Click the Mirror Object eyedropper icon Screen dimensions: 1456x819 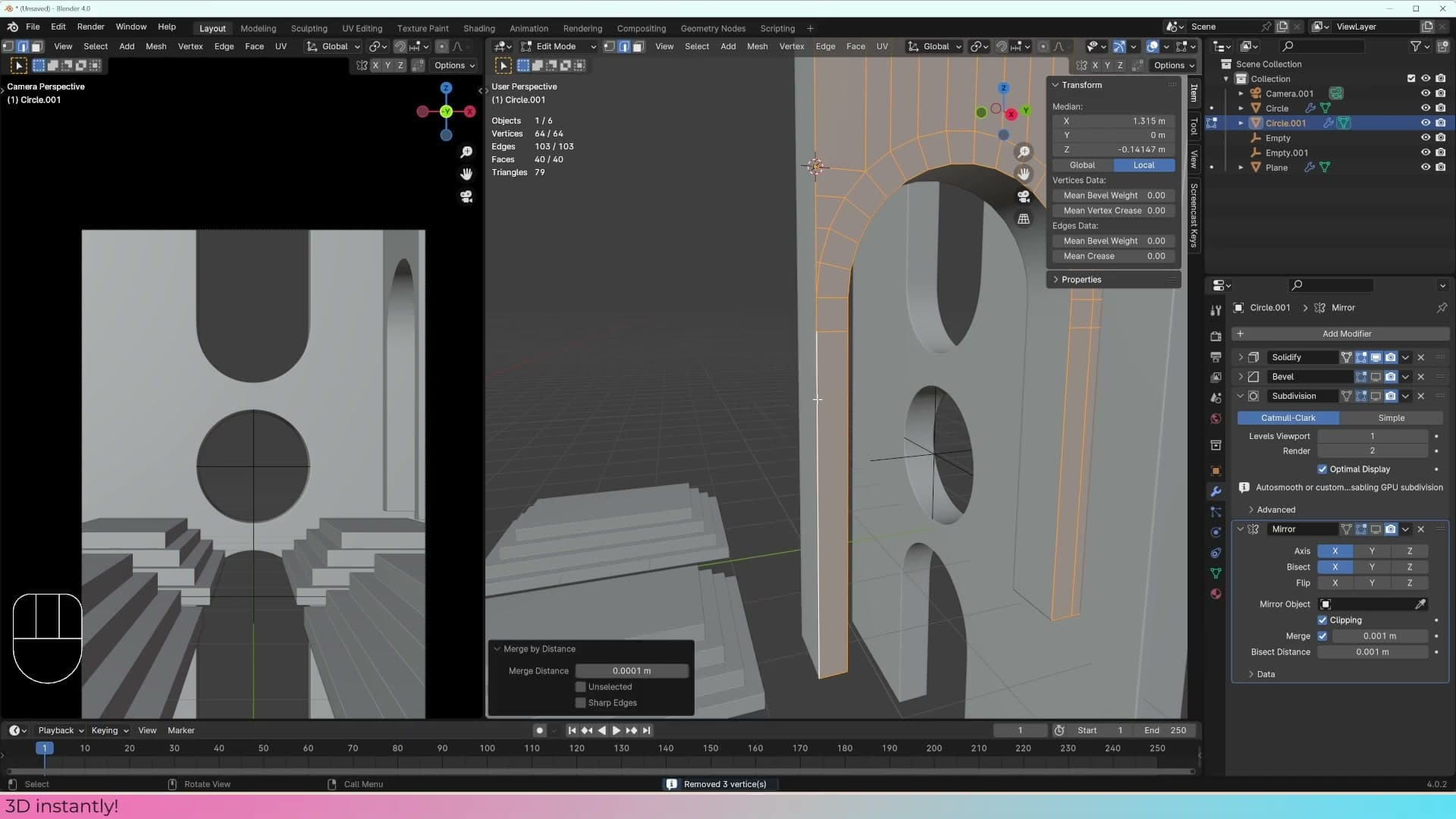click(1420, 604)
